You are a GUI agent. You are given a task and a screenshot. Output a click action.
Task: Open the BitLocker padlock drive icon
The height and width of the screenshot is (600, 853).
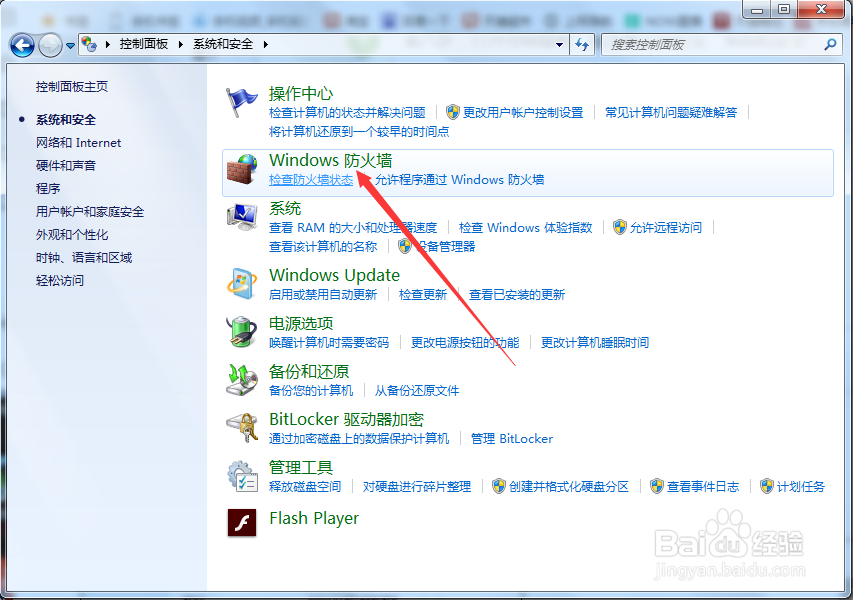pyautogui.click(x=242, y=428)
